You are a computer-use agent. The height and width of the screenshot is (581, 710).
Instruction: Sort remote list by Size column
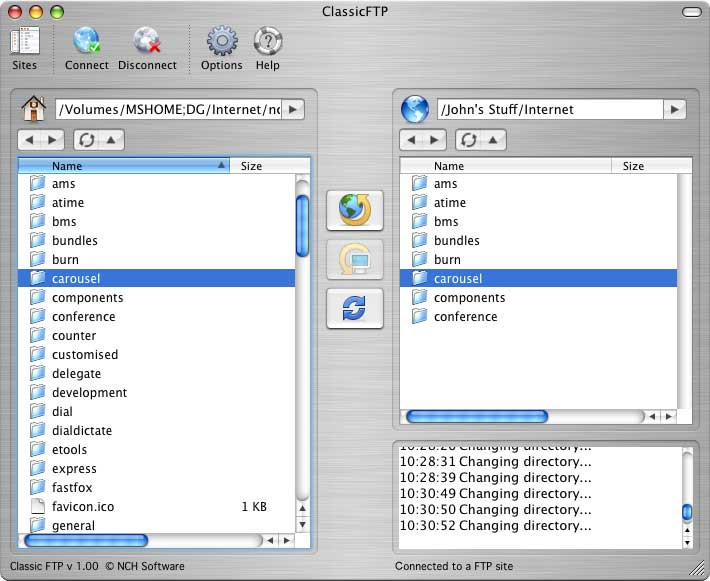652,166
